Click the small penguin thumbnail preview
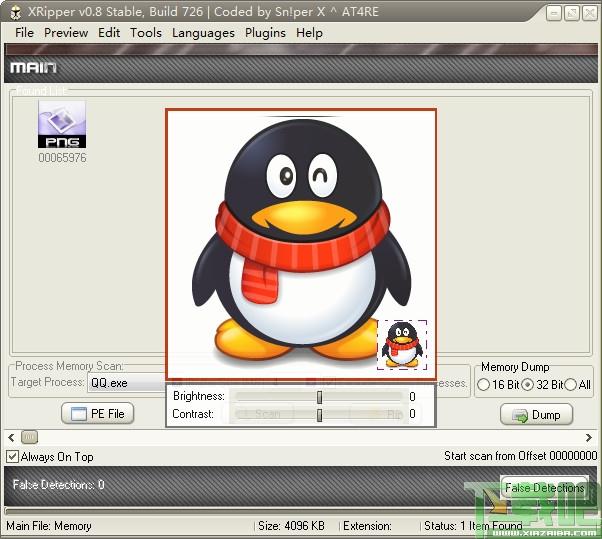The height and width of the screenshot is (539, 602). (x=402, y=345)
